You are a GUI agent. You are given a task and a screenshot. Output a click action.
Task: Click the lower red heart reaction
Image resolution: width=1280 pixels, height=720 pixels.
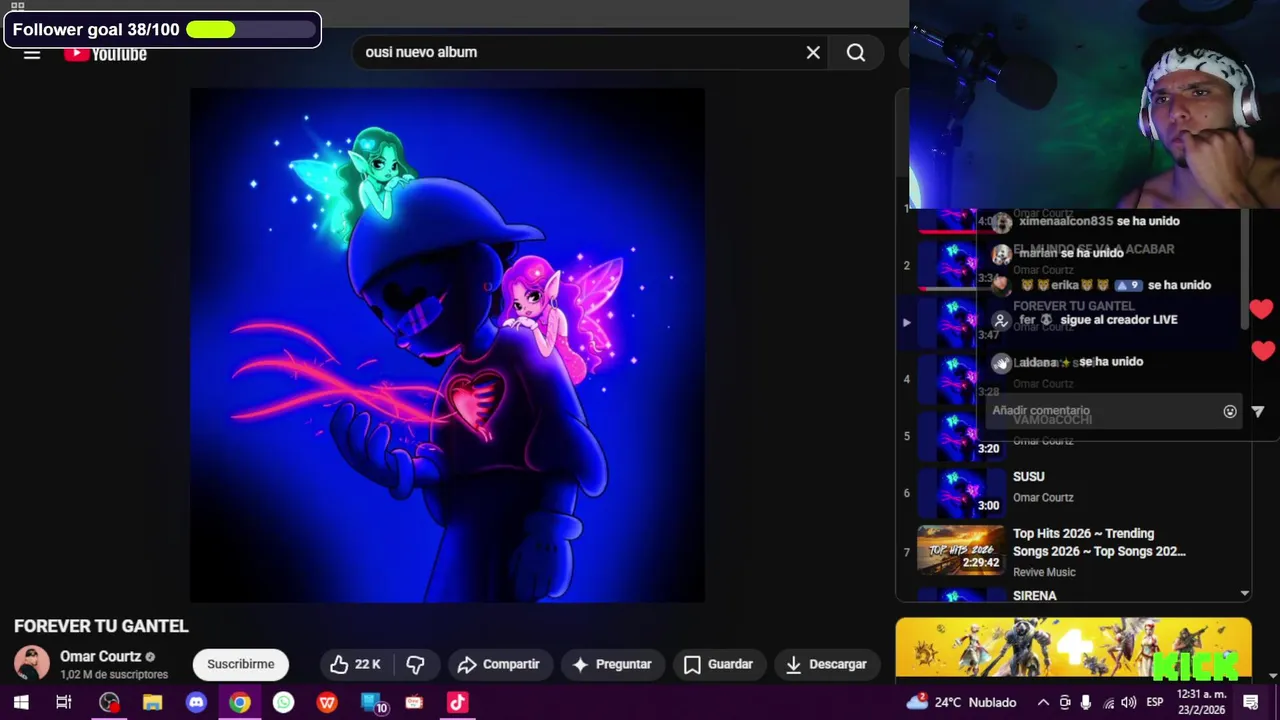(x=1263, y=350)
